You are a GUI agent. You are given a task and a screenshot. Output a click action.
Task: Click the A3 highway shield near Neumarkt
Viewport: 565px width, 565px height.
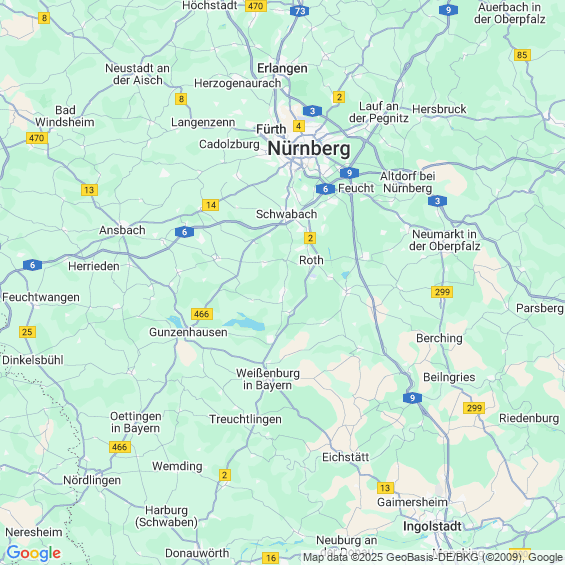point(437,201)
